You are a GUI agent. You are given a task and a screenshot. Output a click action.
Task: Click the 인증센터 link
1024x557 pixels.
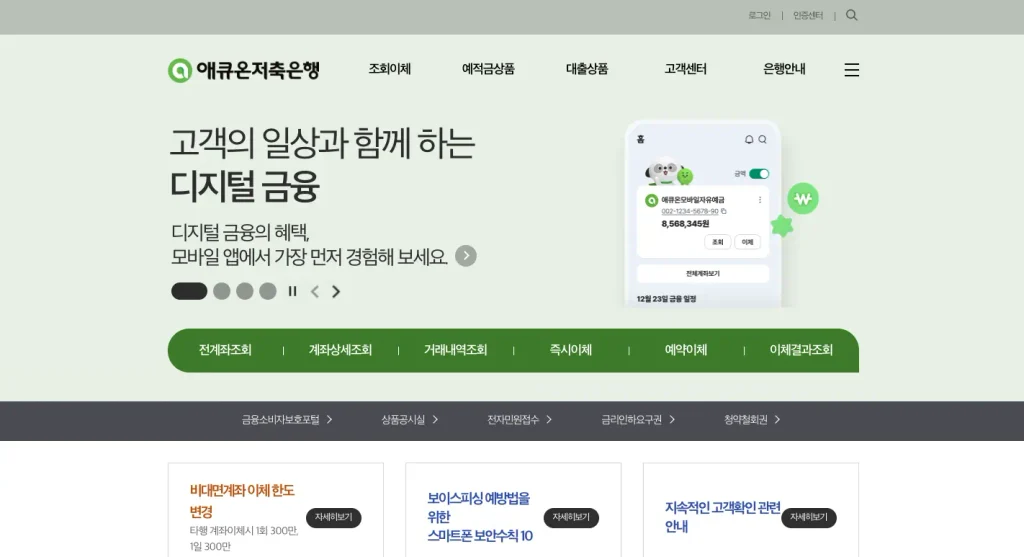808,15
